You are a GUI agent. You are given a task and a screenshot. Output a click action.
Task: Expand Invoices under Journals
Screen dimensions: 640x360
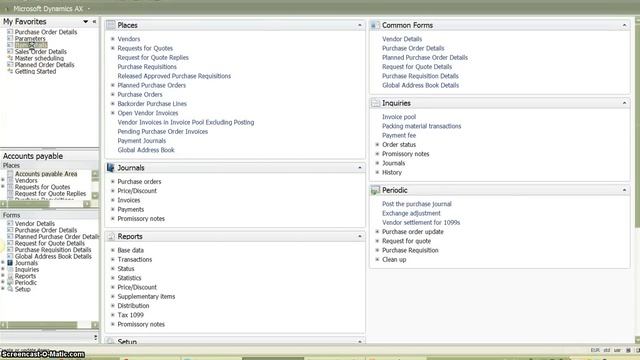coord(113,200)
